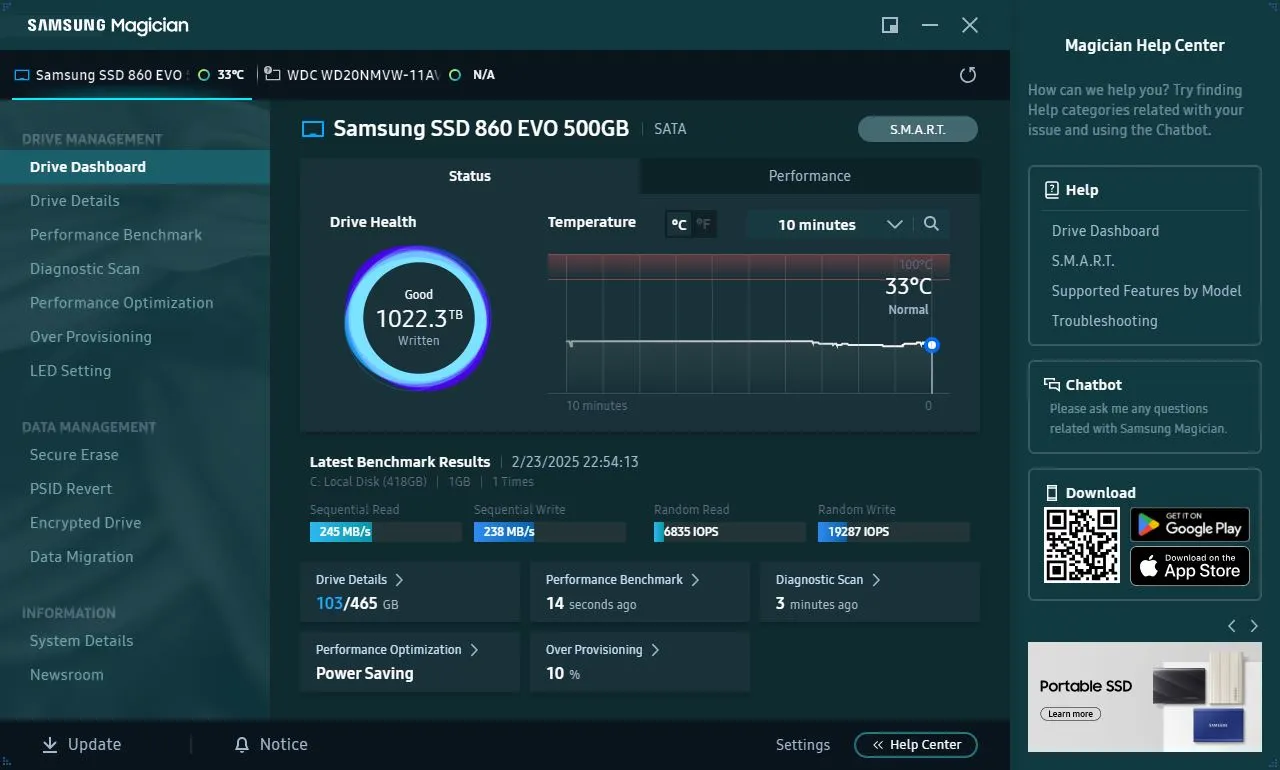The image size is (1280, 770).
Task: Click the temperature graph magnifier icon
Action: click(931, 224)
